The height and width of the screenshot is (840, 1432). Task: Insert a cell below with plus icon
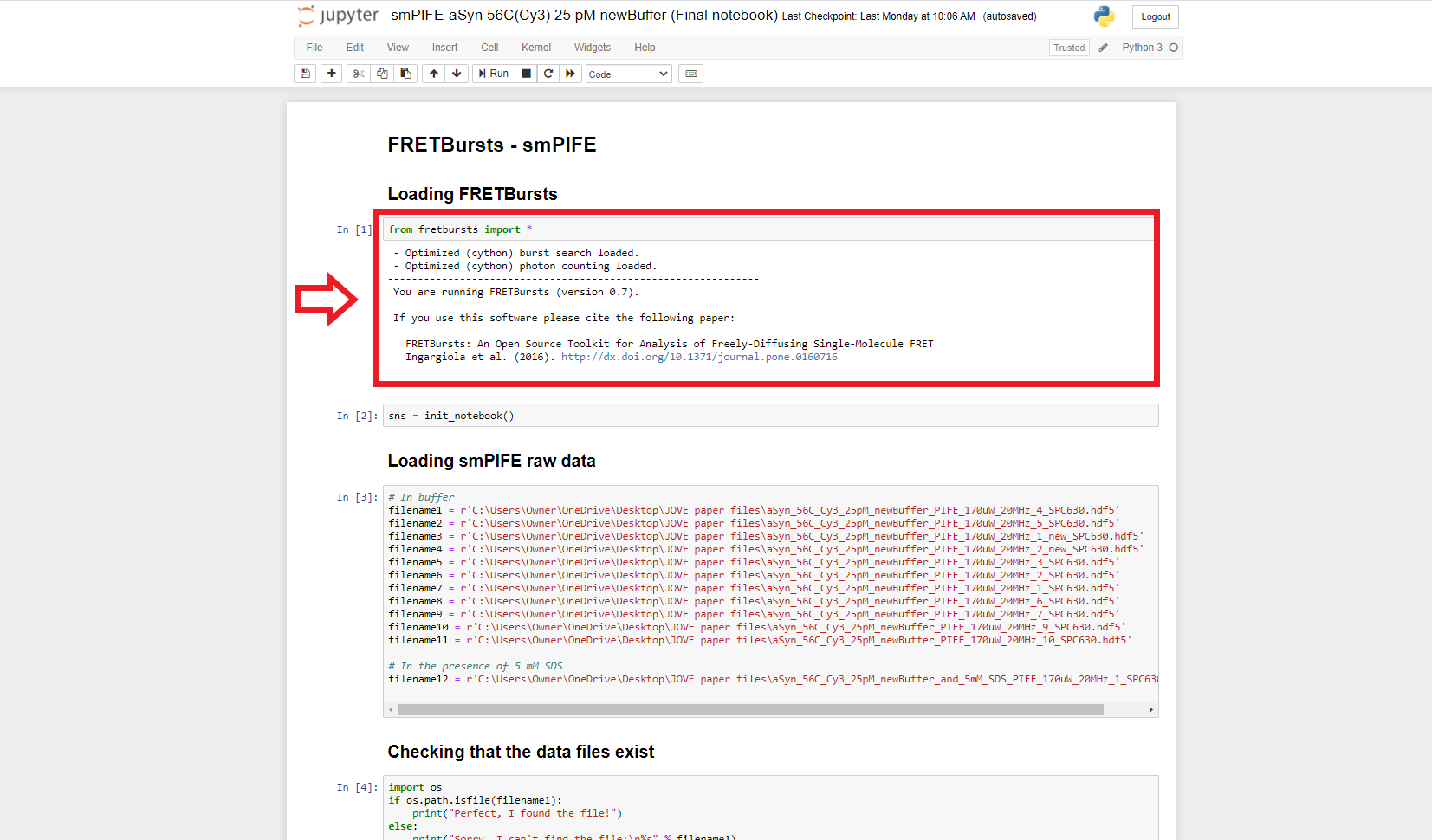(x=332, y=74)
